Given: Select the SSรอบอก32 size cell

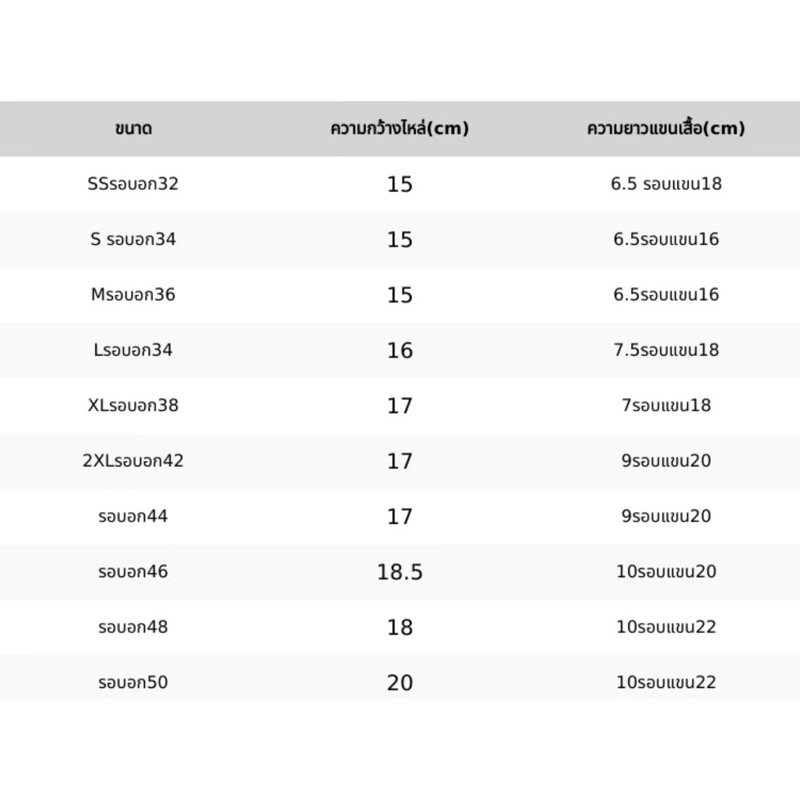Looking at the screenshot, I should (133, 184).
